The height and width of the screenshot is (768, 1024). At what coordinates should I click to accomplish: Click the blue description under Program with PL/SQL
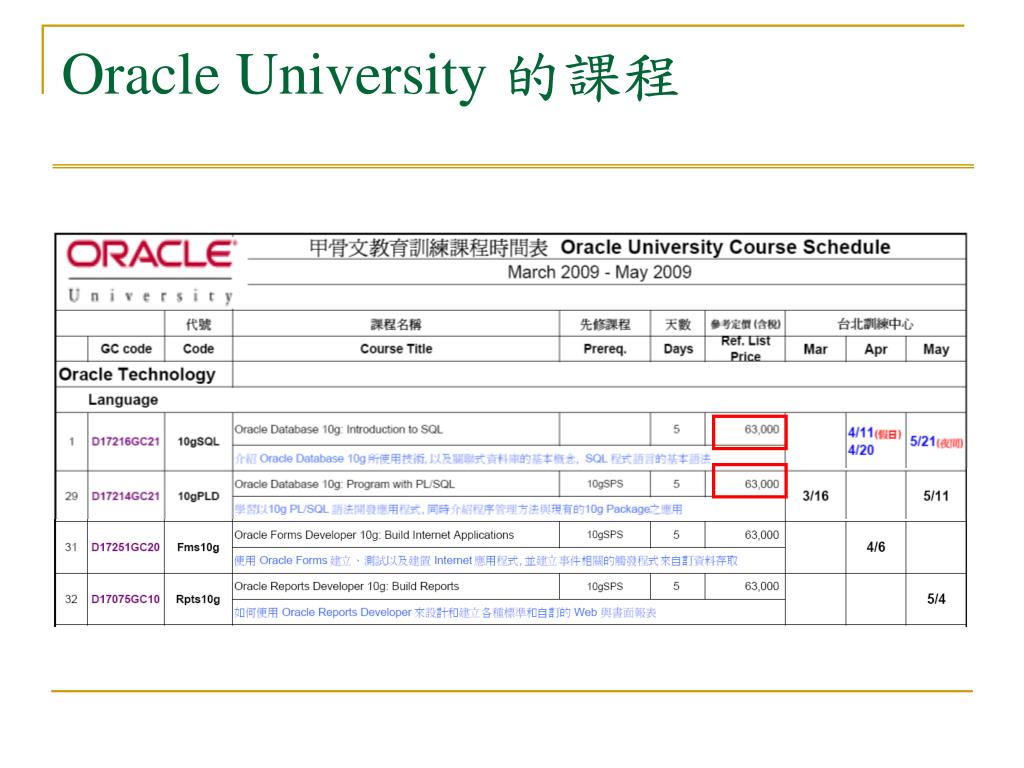point(458,509)
